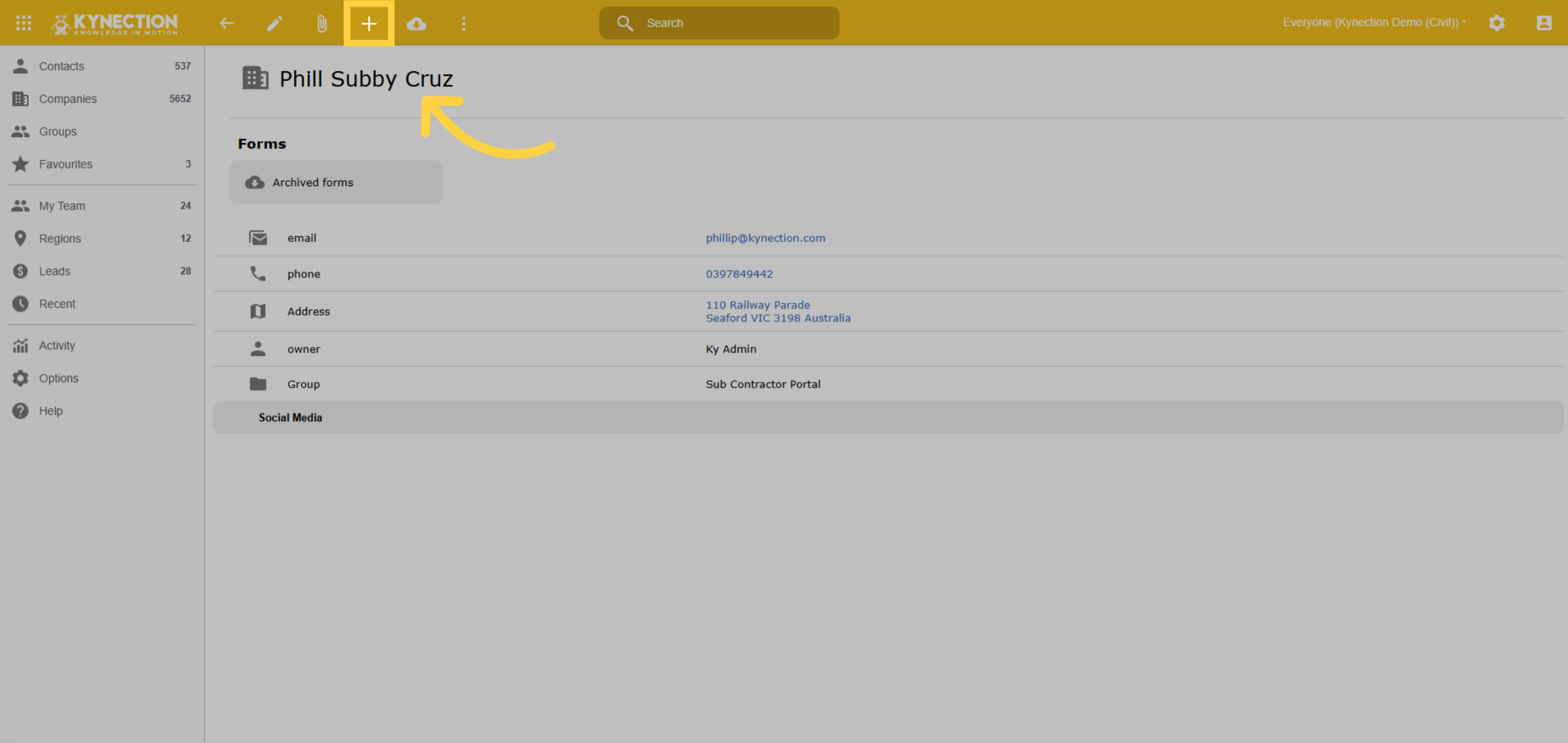Viewport: 1568px width, 743px height.
Task: Expand the Social Media section
Action: tap(889, 418)
